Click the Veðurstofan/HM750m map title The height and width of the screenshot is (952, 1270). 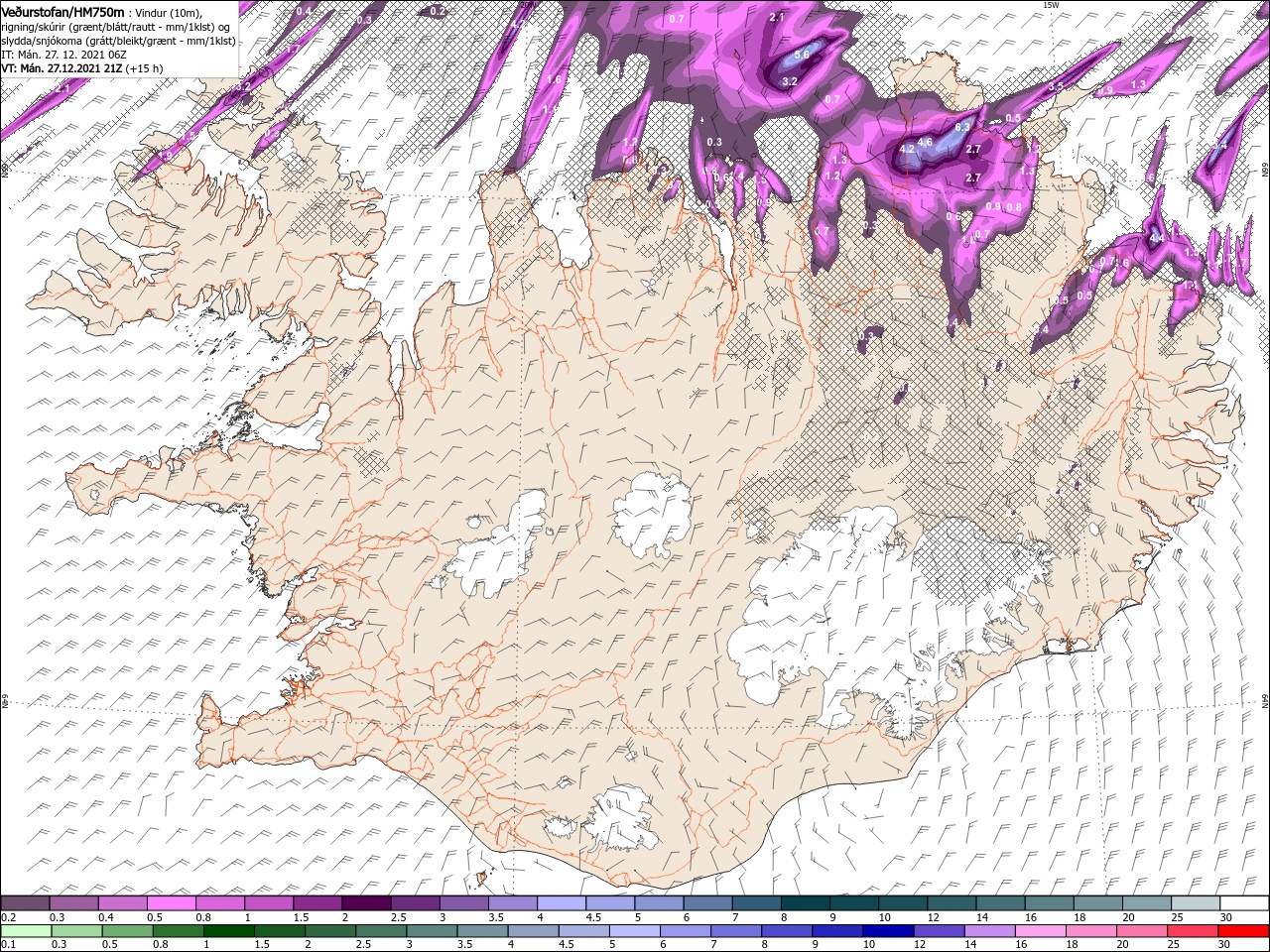[x=63, y=11]
